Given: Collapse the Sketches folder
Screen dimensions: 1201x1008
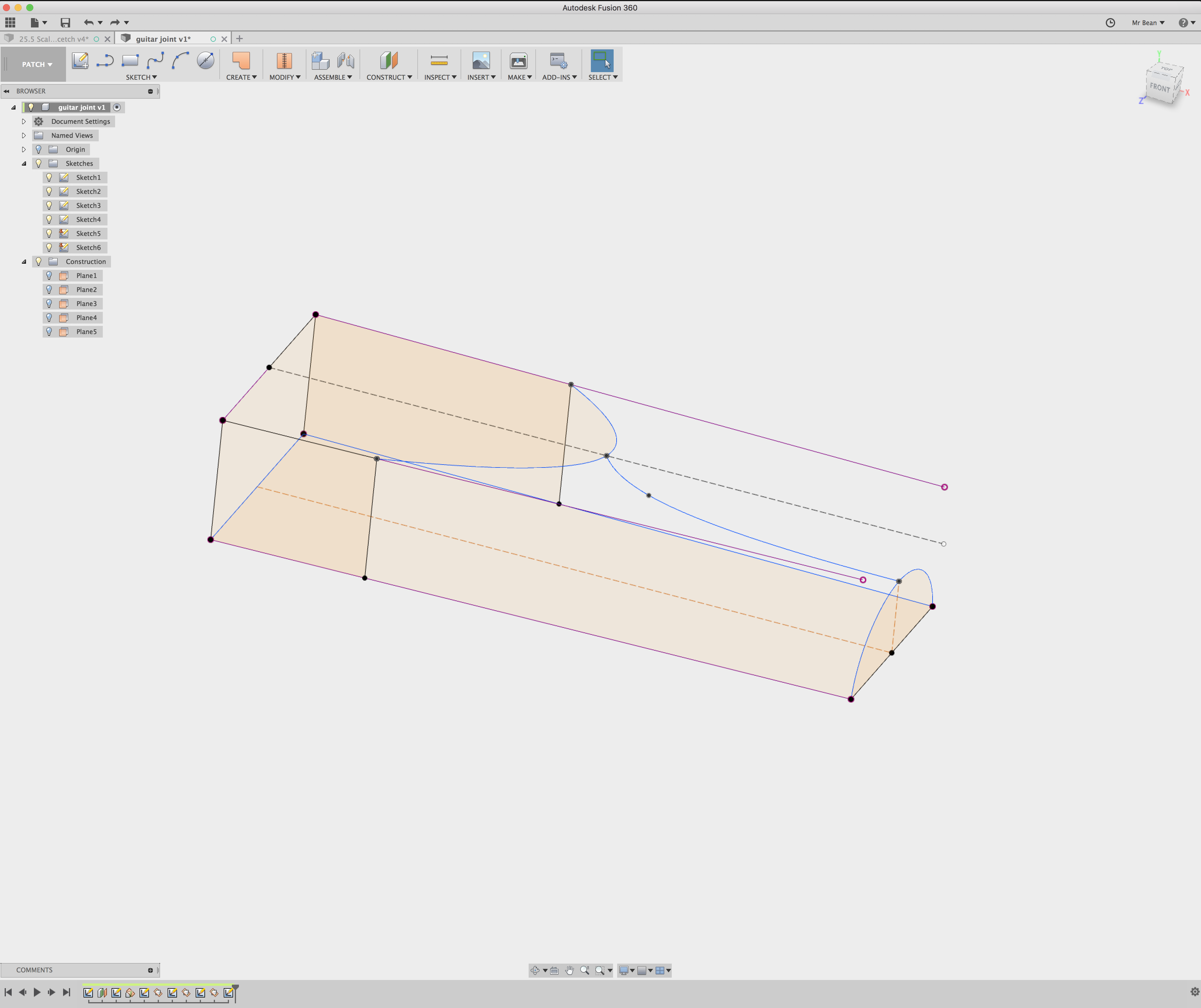Looking at the screenshot, I should click(x=23, y=164).
